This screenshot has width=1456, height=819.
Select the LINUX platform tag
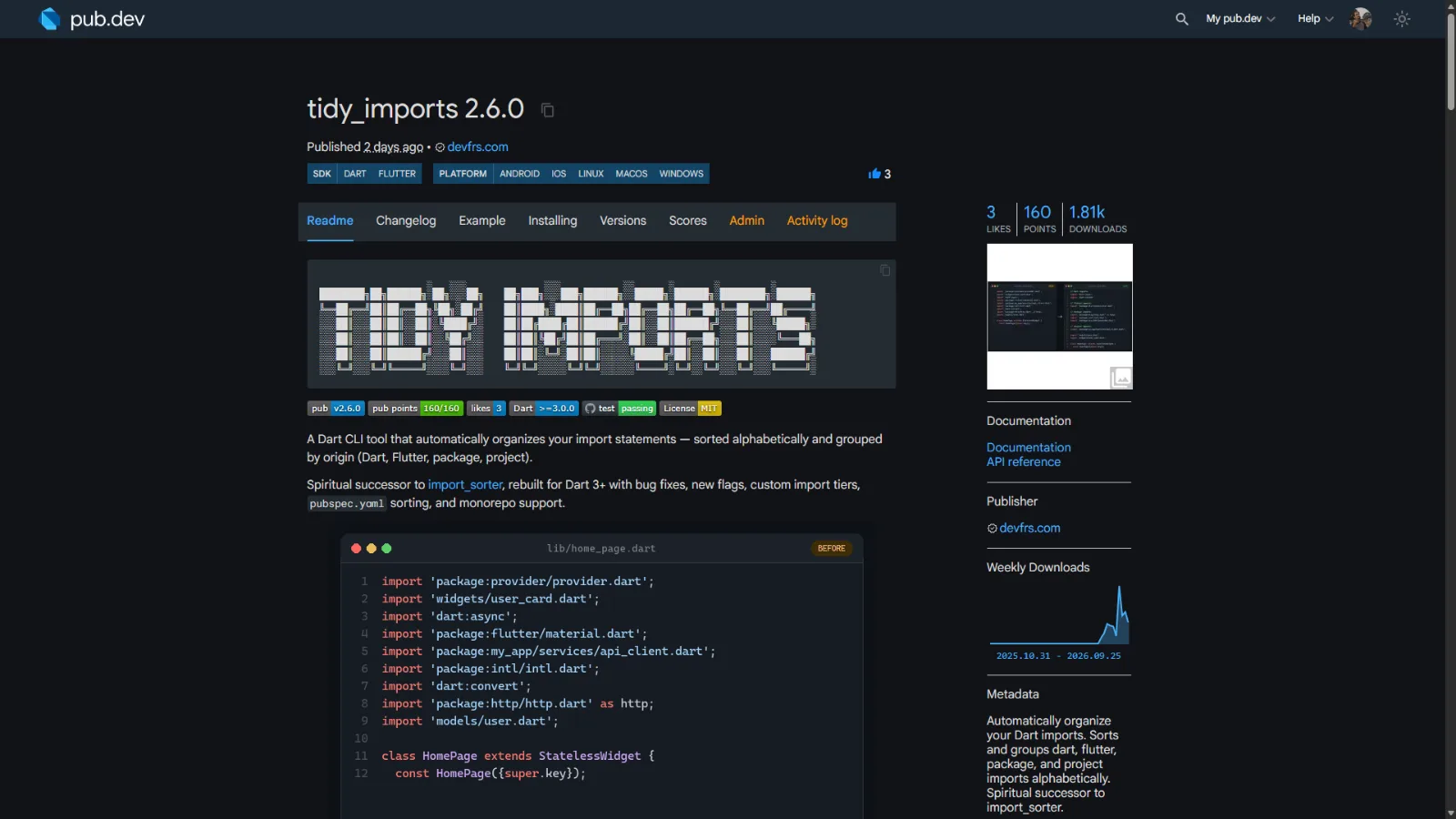[591, 174]
